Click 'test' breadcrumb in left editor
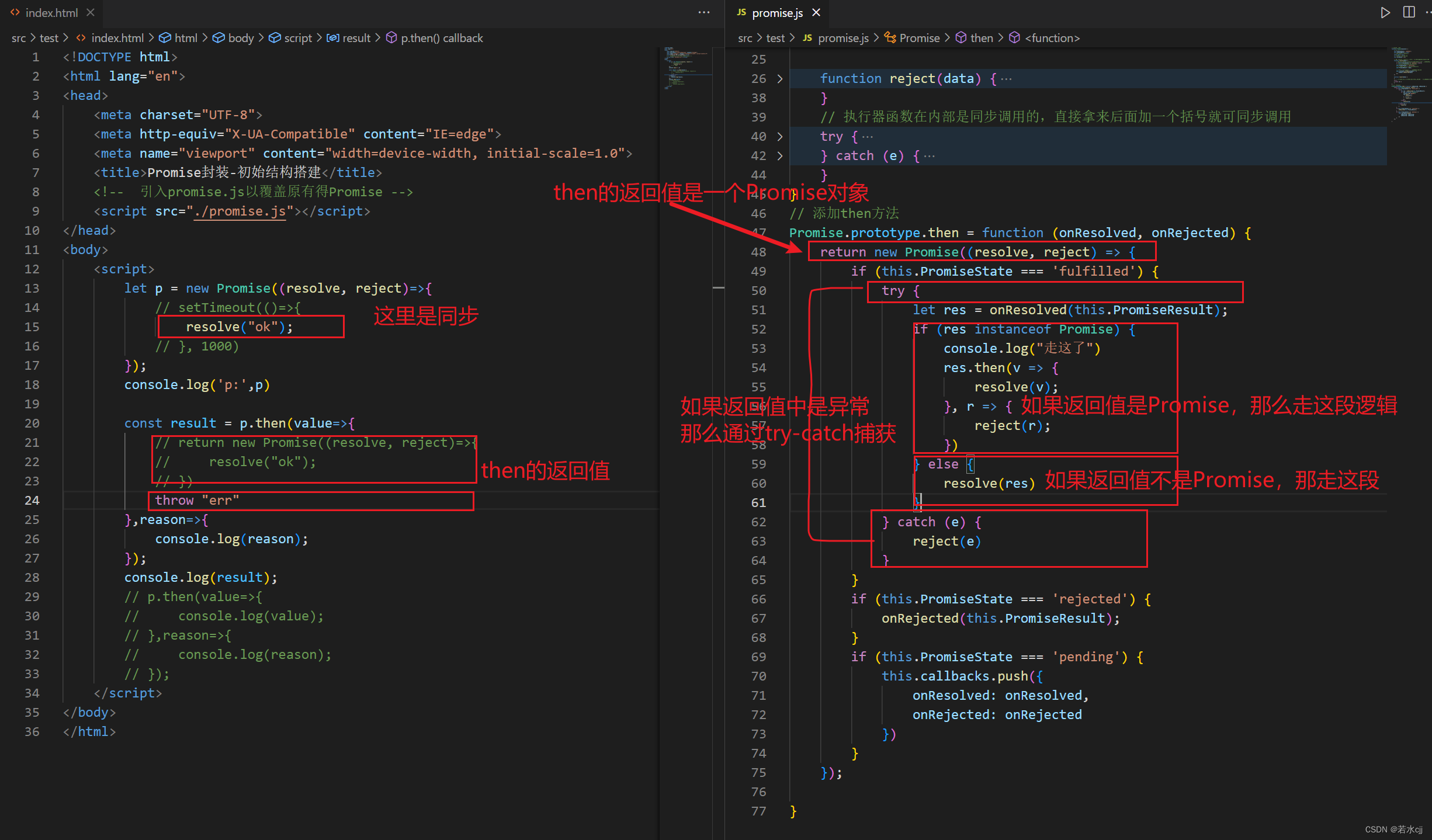This screenshot has width=1432, height=840. [49, 38]
